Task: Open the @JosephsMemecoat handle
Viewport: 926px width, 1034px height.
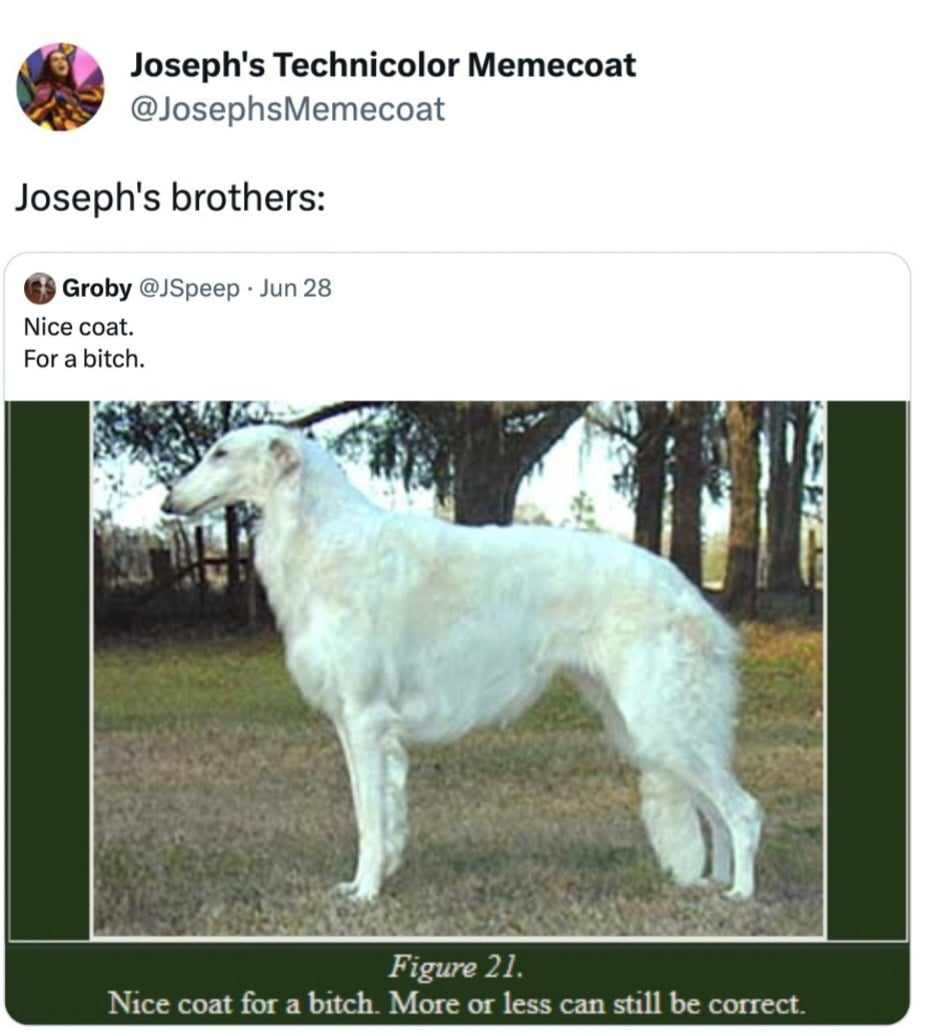Action: 288,109
